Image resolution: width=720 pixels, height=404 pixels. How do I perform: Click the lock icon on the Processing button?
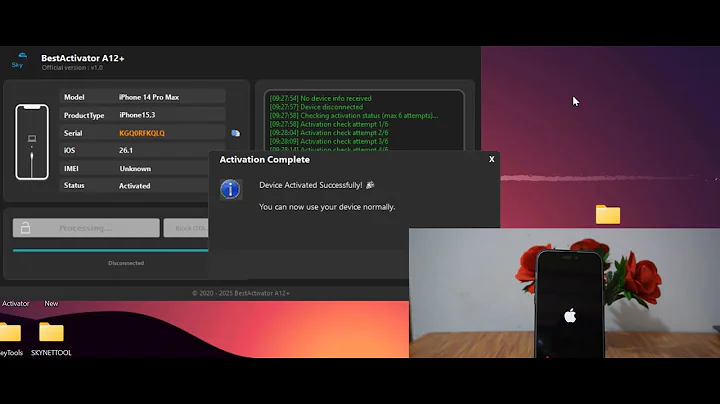click(x=25, y=228)
